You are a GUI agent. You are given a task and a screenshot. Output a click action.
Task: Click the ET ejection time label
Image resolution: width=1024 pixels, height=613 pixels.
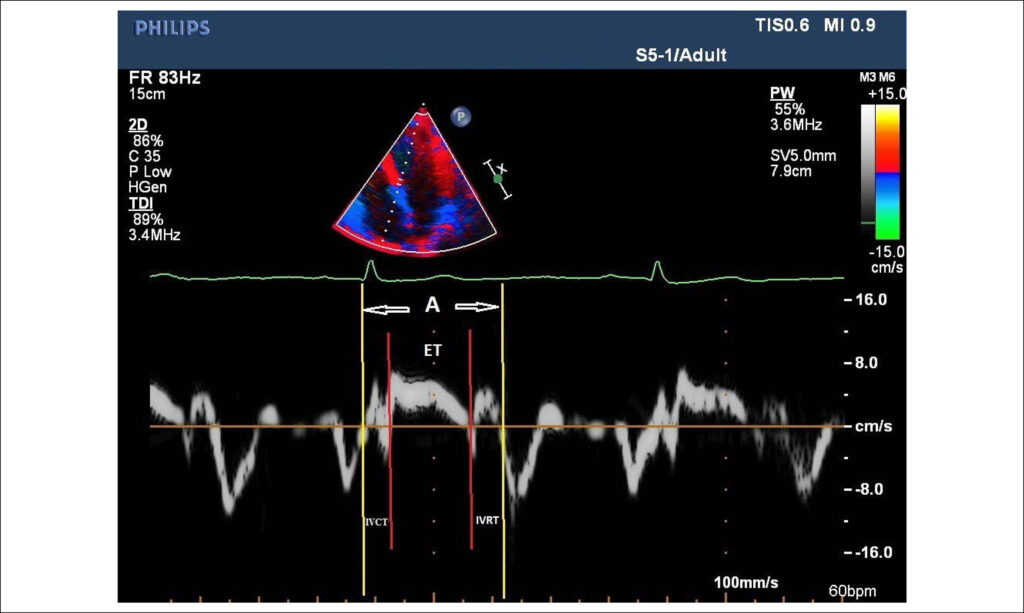[432, 351]
